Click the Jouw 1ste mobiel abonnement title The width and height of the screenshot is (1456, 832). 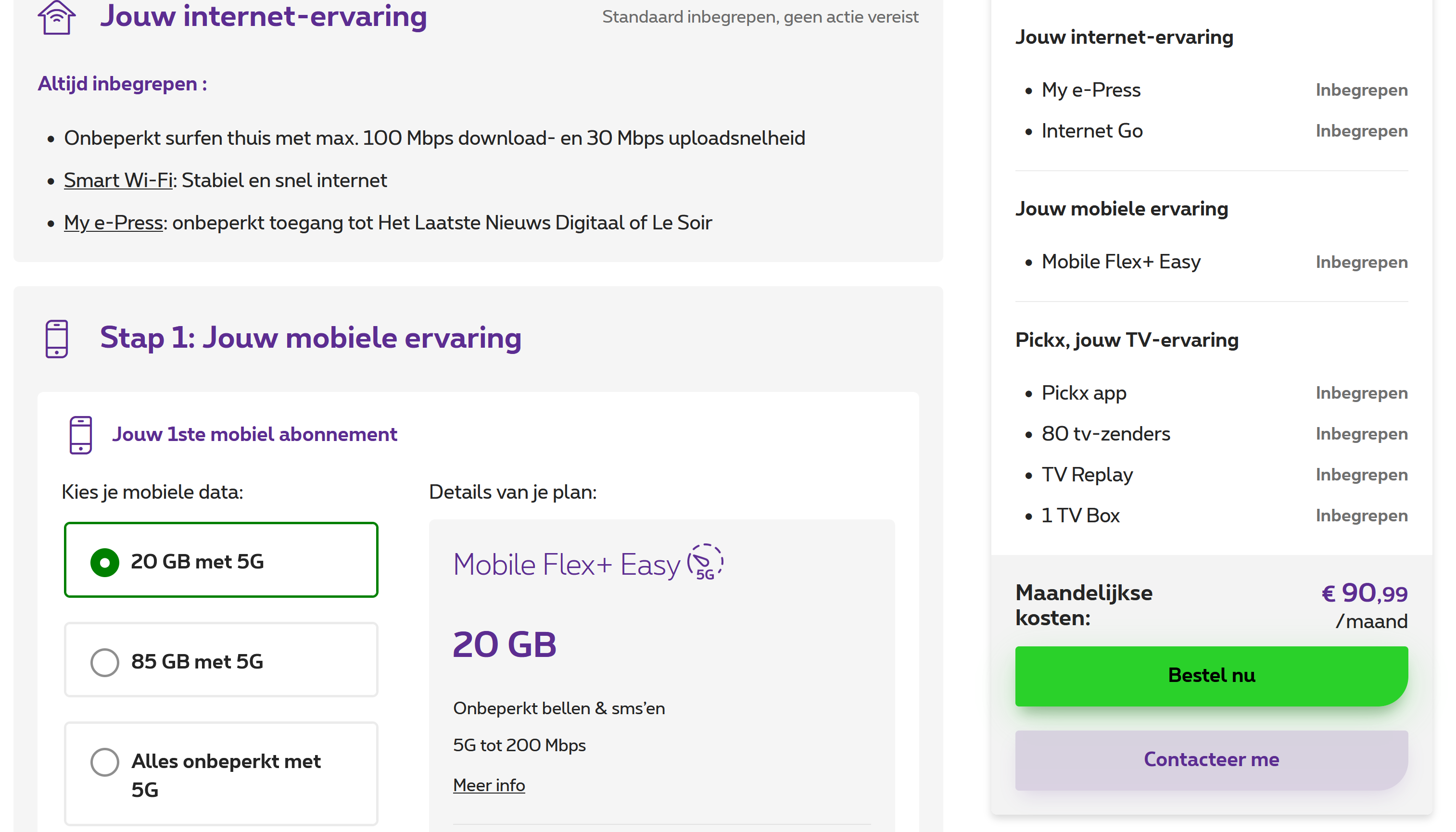pos(254,434)
